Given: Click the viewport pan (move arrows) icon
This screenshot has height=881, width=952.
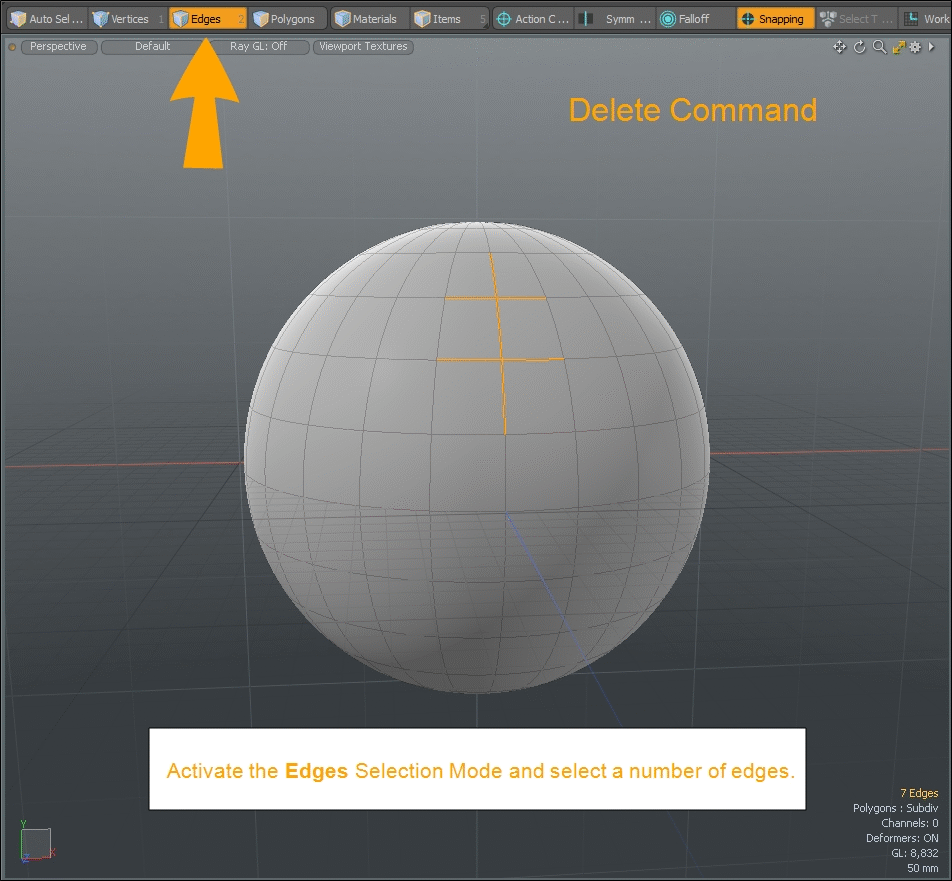Looking at the screenshot, I should 840,47.
